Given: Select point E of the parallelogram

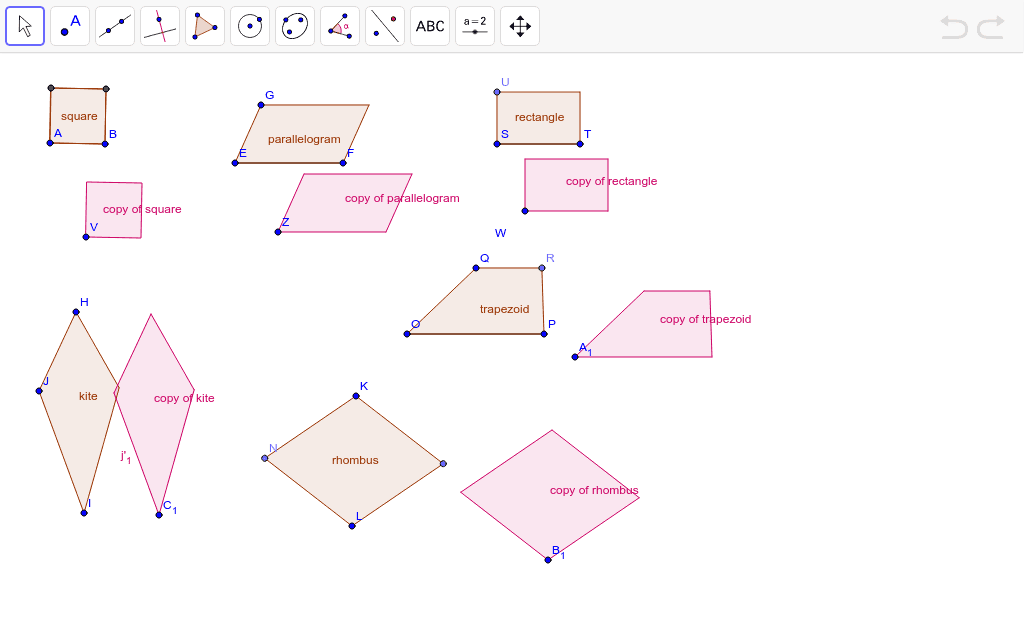Looking at the screenshot, I should 235,163.
